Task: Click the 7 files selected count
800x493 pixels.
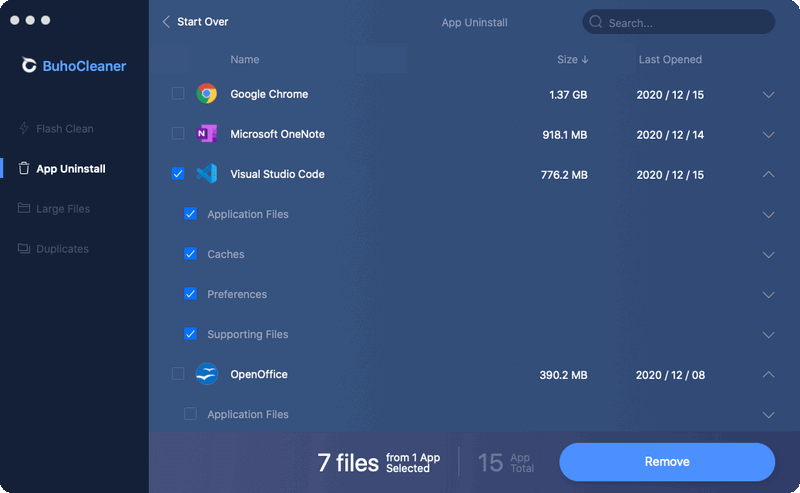Action: pyautogui.click(x=379, y=462)
